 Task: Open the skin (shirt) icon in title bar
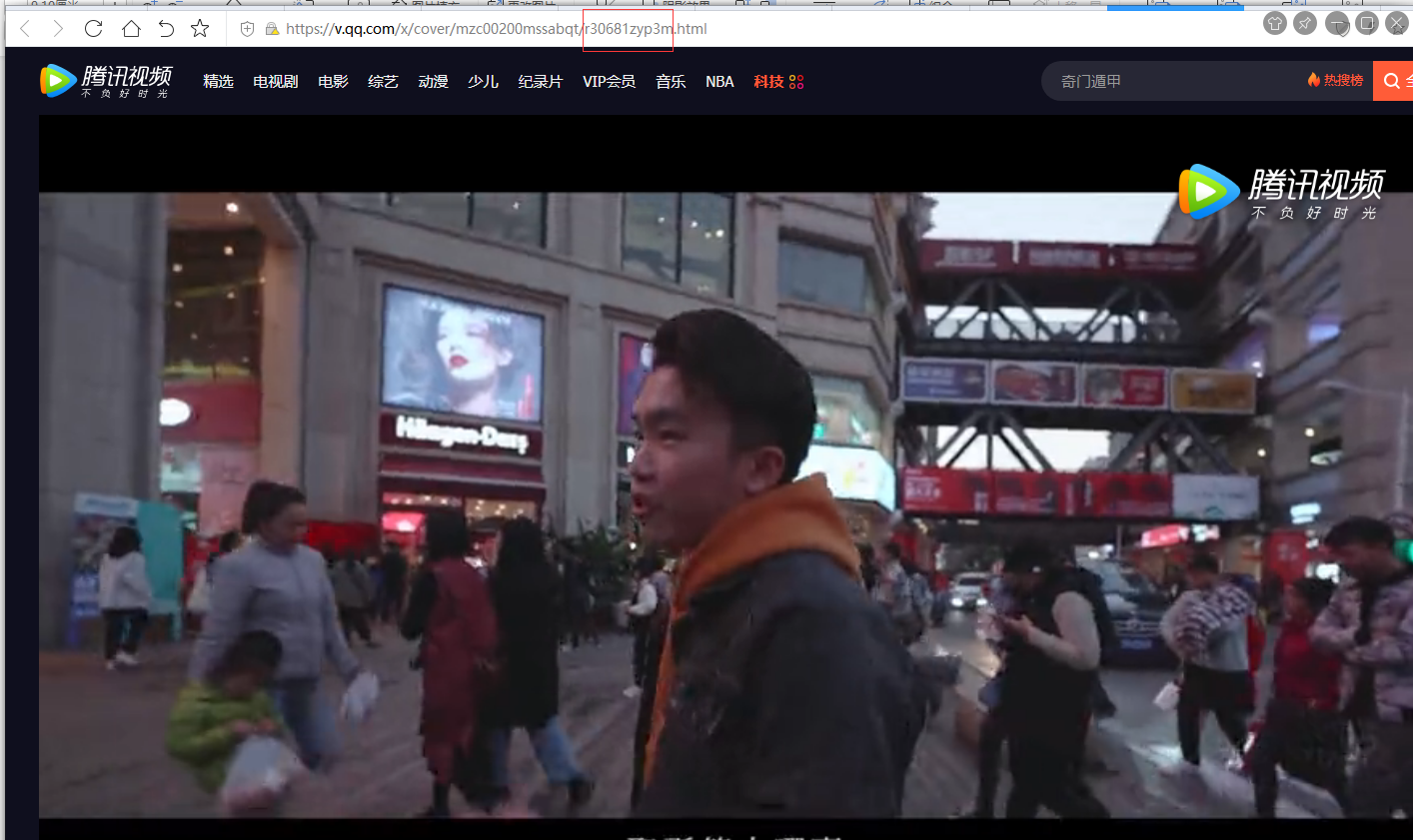pos(1274,23)
